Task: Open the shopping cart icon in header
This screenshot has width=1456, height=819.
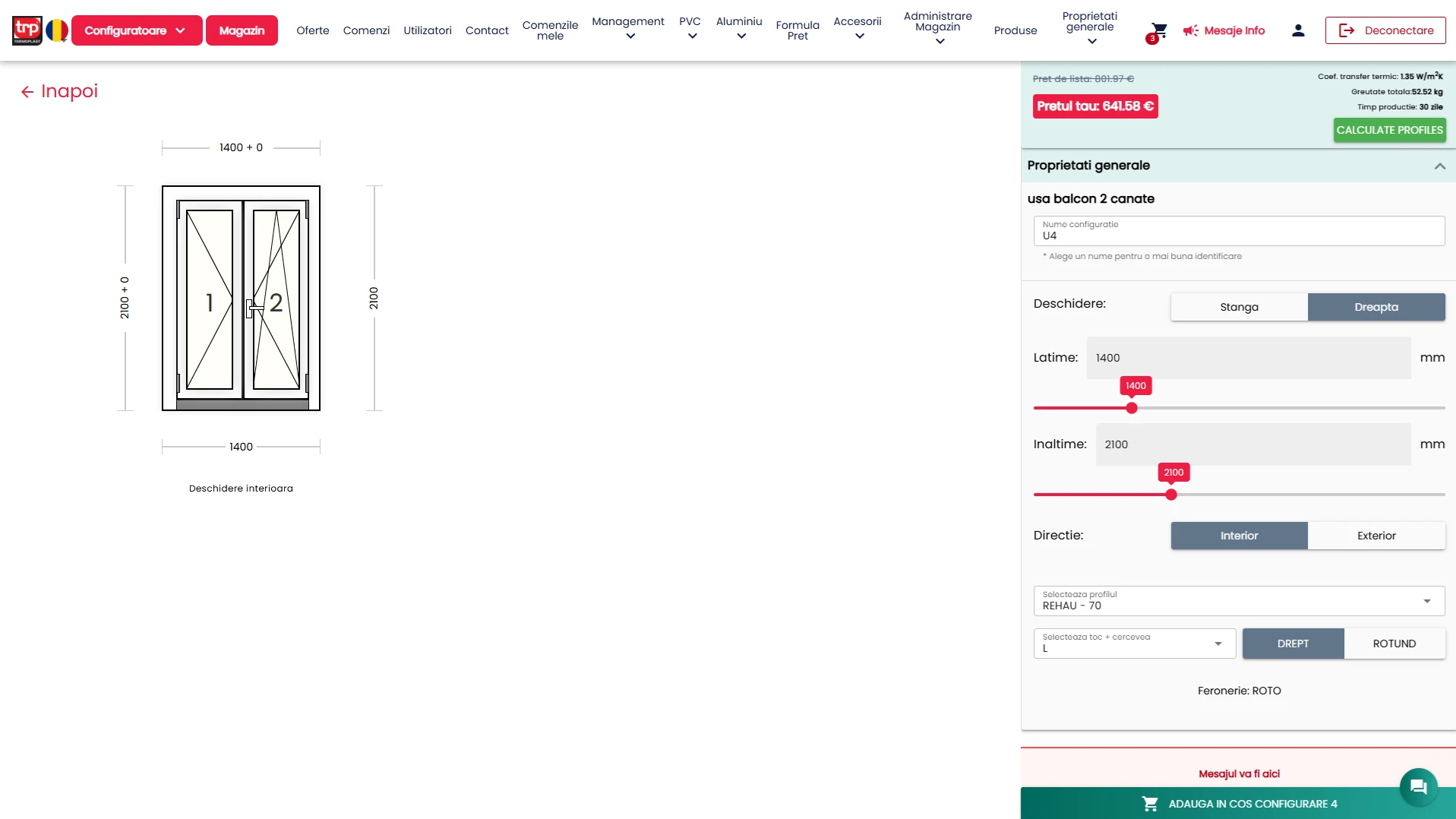Action: 1158,30
